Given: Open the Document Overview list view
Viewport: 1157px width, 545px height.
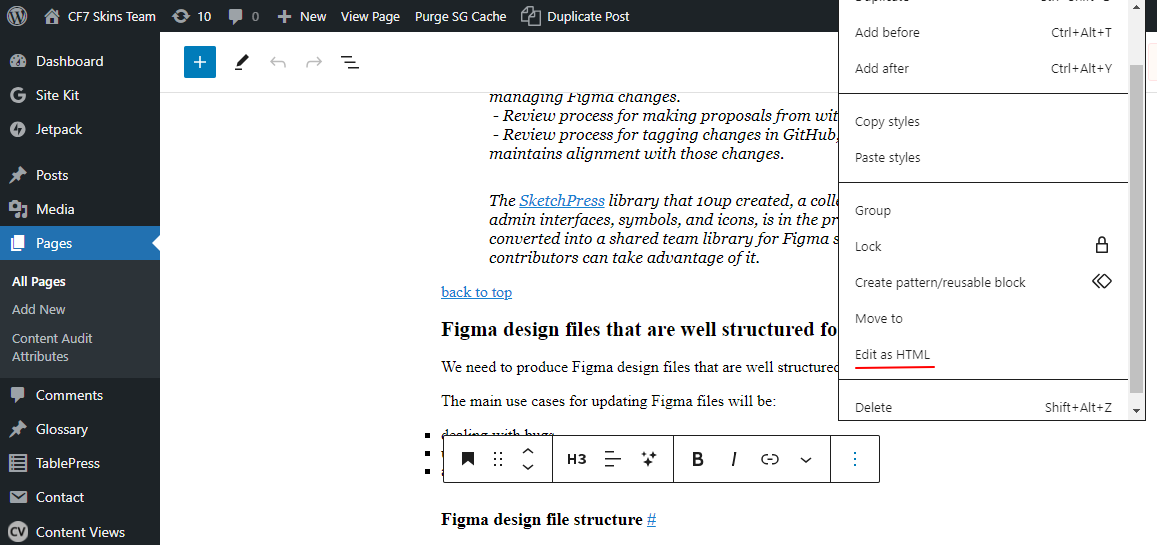Looking at the screenshot, I should pos(349,62).
